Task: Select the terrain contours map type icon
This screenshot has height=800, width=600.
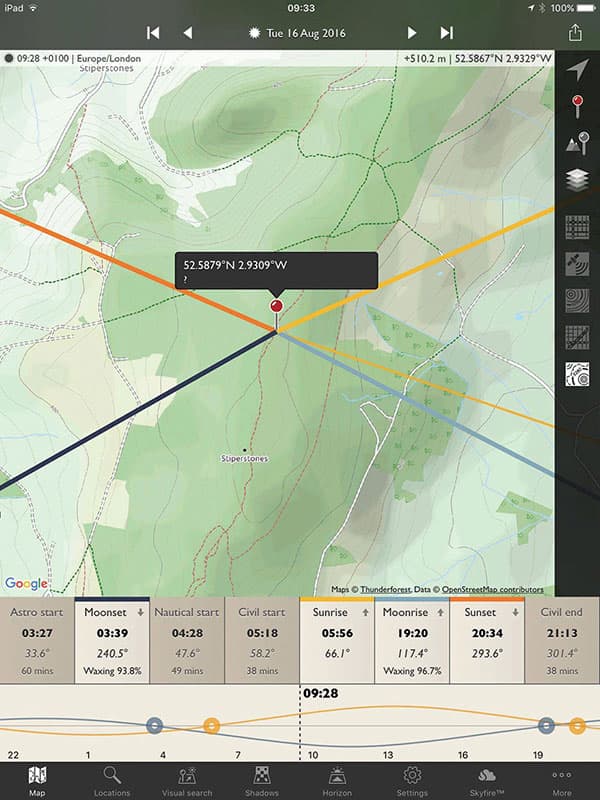Action: coord(578,301)
